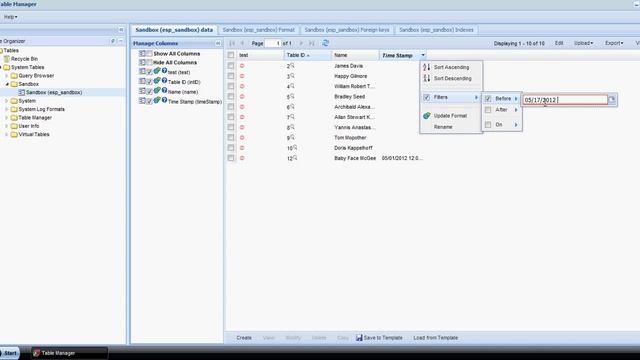Open the Export dropdown menu
This screenshot has height=360, width=640.
(x=614, y=43)
